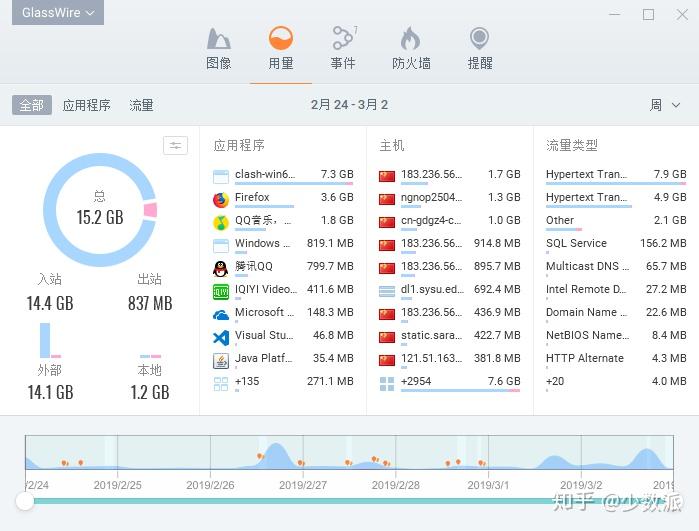The width and height of the screenshot is (699, 531).
Task: Click the host icon for dl1.sysu.ed
Action: pos(387,292)
